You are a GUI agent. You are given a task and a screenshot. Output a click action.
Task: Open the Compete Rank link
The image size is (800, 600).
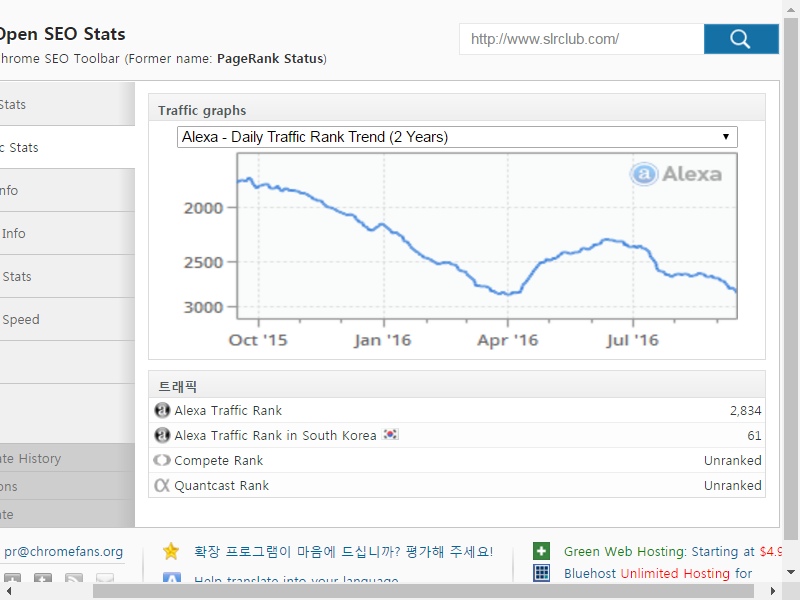click(x=218, y=460)
